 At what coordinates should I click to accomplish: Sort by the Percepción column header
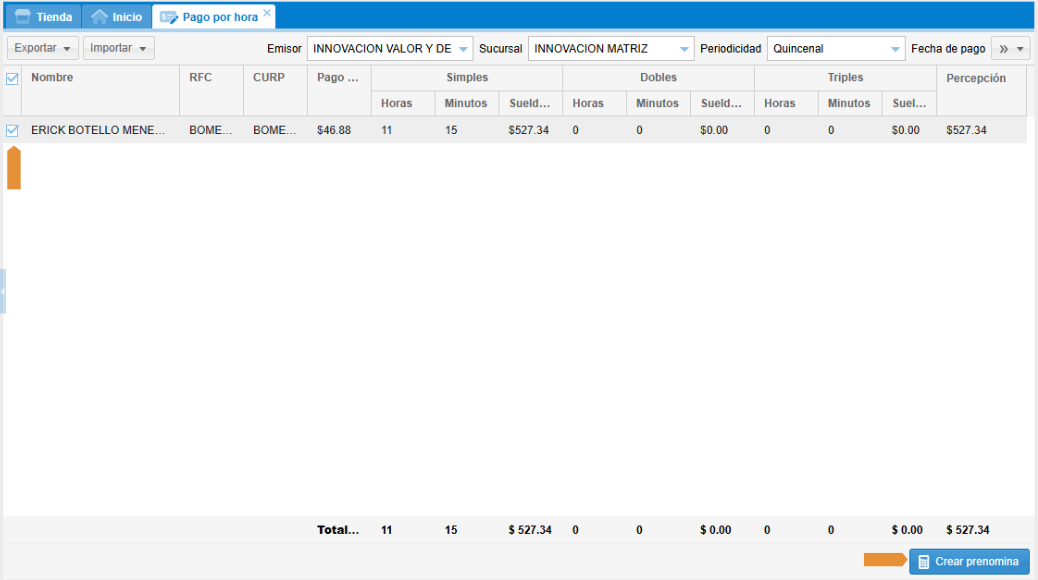(x=976, y=78)
